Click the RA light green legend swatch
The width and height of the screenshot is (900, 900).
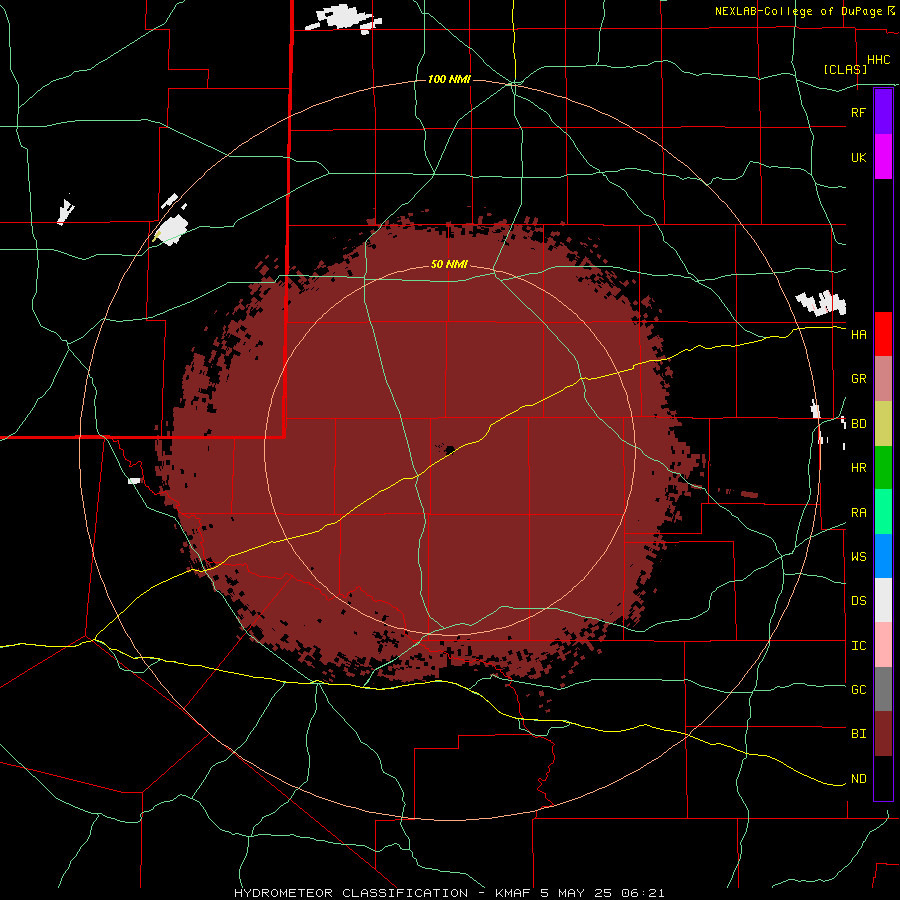pyautogui.click(x=883, y=512)
